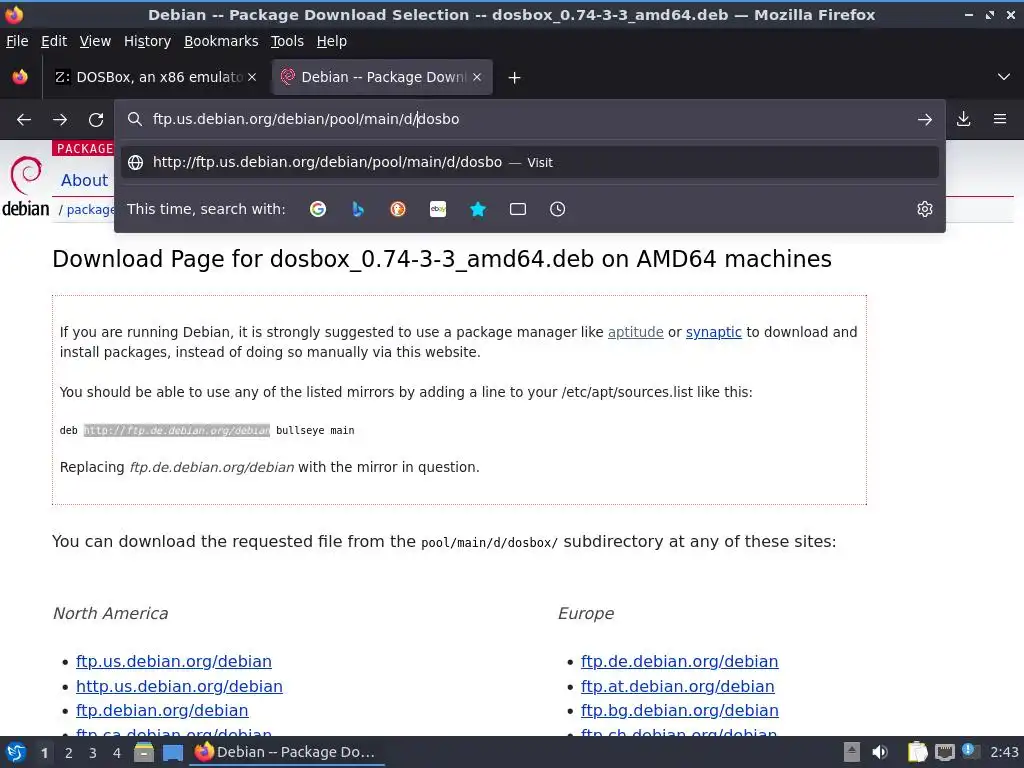
Task: Select the Visit ftp.us.debian.org suggestion
Action: [530, 163]
